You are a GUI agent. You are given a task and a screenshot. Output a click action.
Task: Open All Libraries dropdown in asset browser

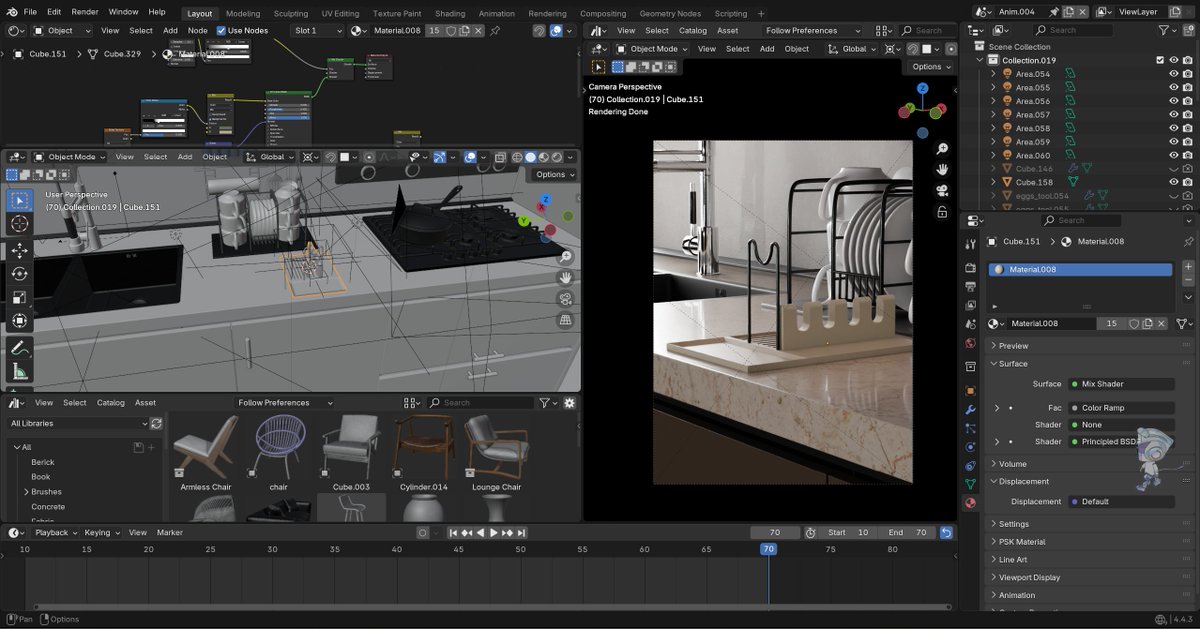(x=78, y=423)
